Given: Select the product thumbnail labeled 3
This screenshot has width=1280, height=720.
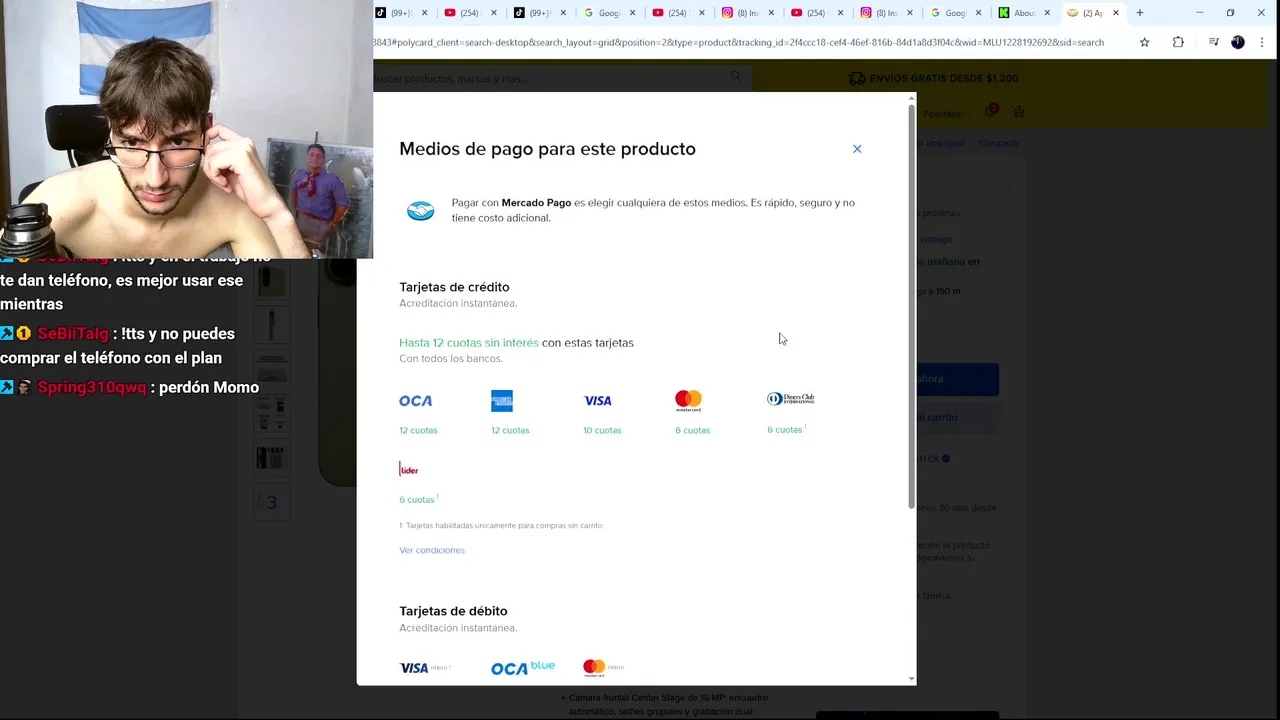Looking at the screenshot, I should (271, 502).
